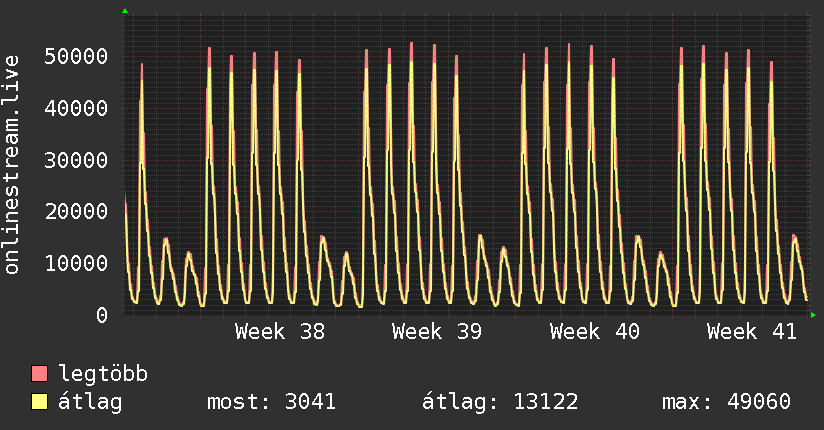
Task: Click the Week 40 axis label
Action: [594, 332]
